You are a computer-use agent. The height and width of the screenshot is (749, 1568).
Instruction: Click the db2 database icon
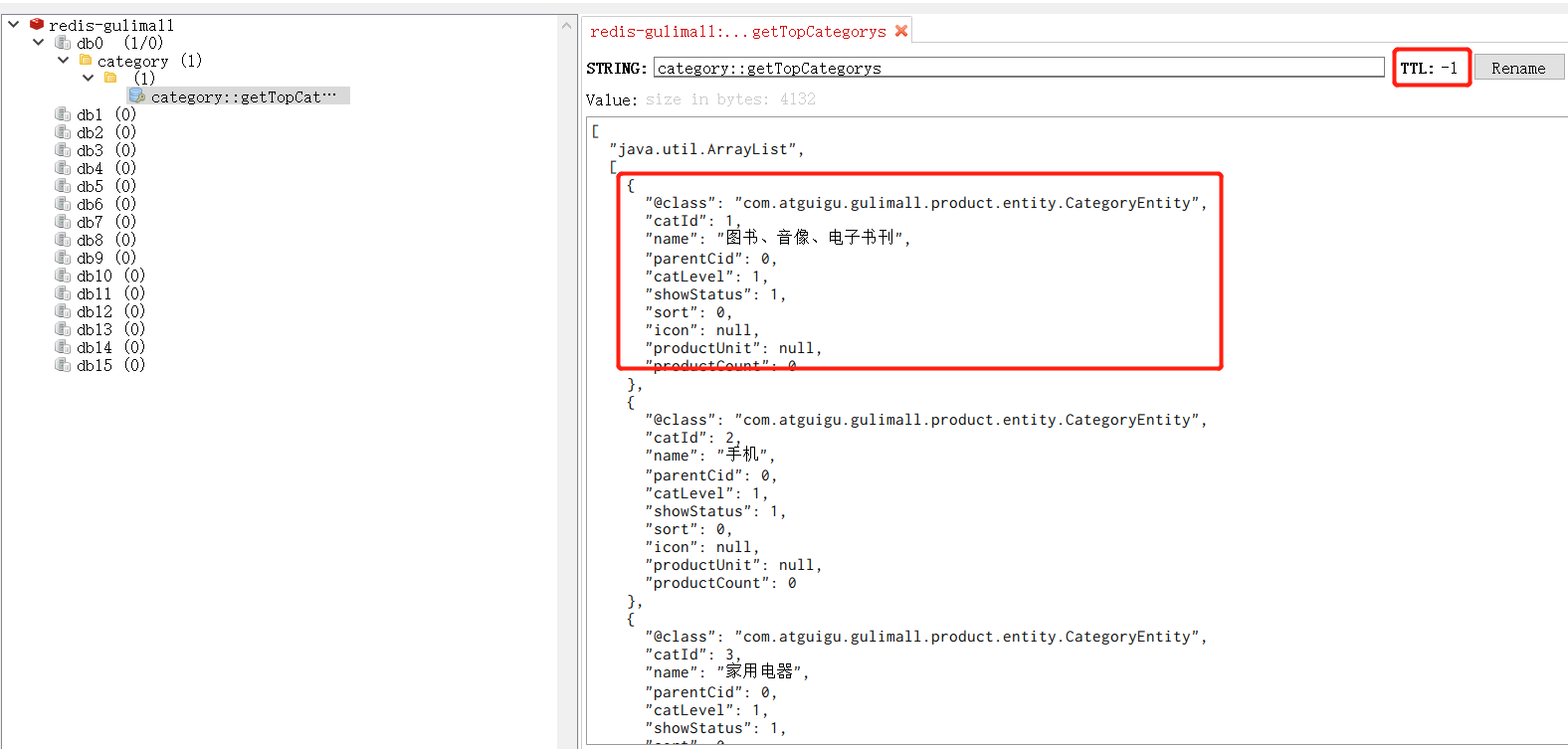tap(63, 131)
